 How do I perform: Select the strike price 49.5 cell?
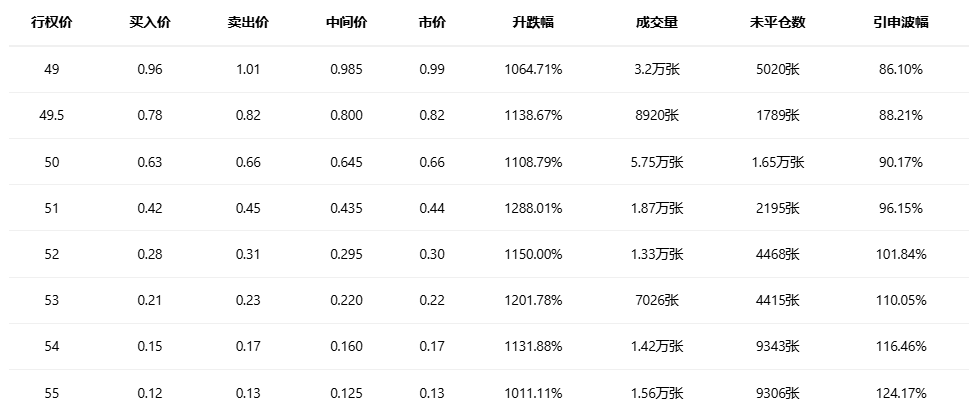click(x=52, y=115)
